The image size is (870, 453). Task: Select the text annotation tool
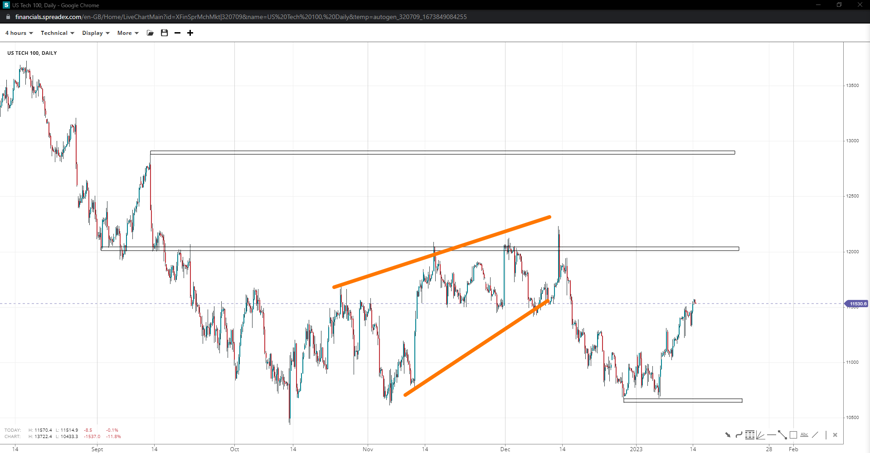pyautogui.click(x=804, y=435)
